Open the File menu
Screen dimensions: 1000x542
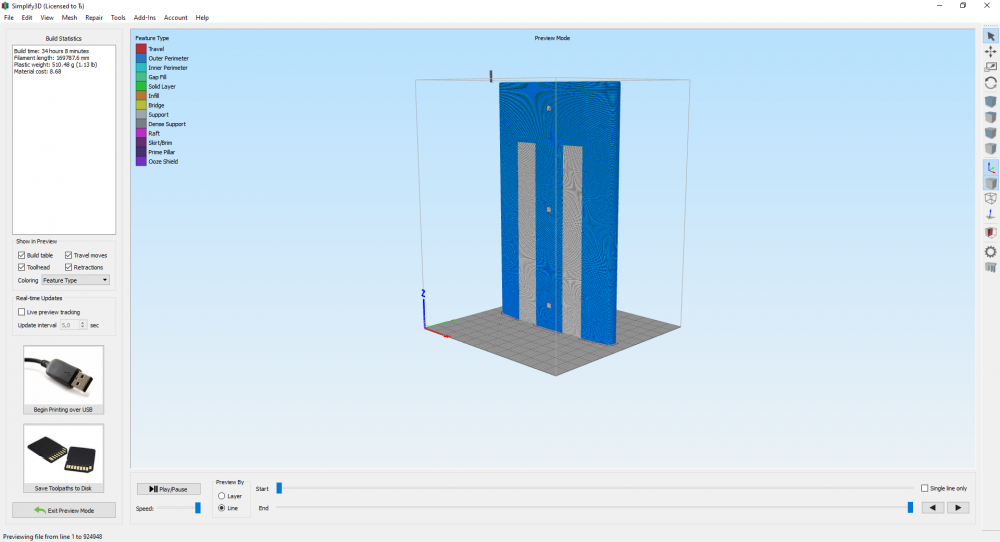tap(9, 18)
